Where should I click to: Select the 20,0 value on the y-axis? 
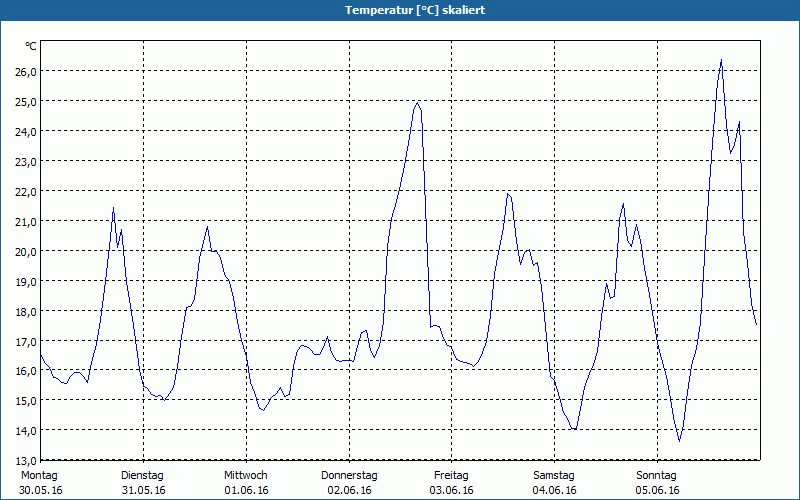(x=24, y=251)
